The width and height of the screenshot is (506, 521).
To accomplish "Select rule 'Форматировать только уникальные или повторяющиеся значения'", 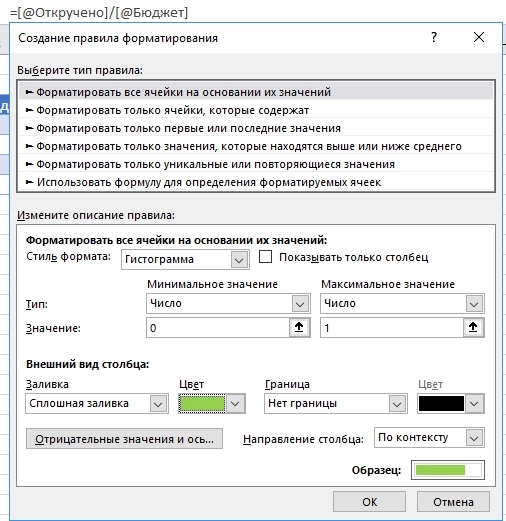I will 256,164.
